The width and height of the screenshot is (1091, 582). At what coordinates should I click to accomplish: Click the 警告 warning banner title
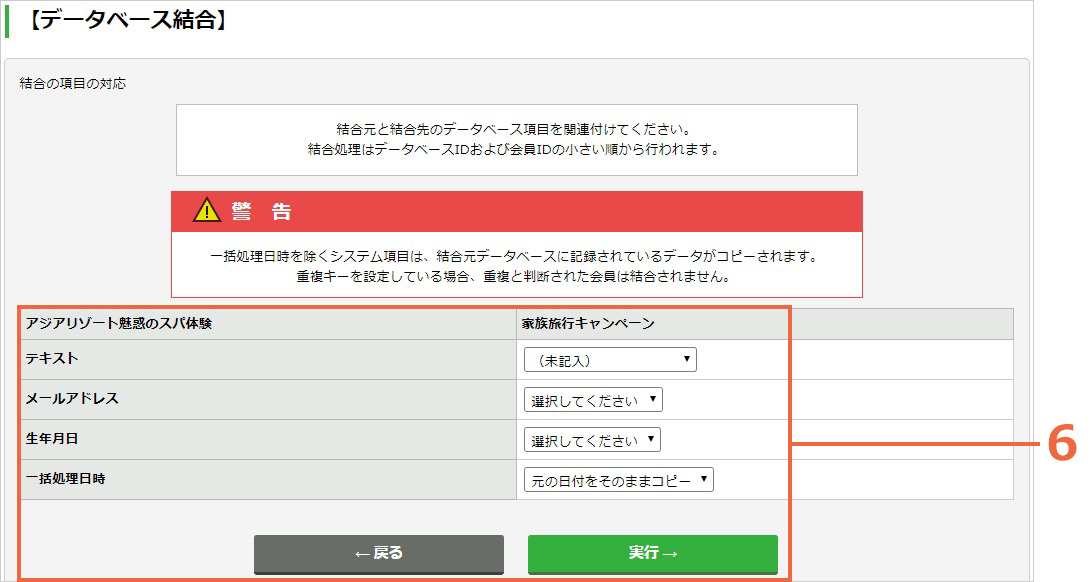pos(262,211)
